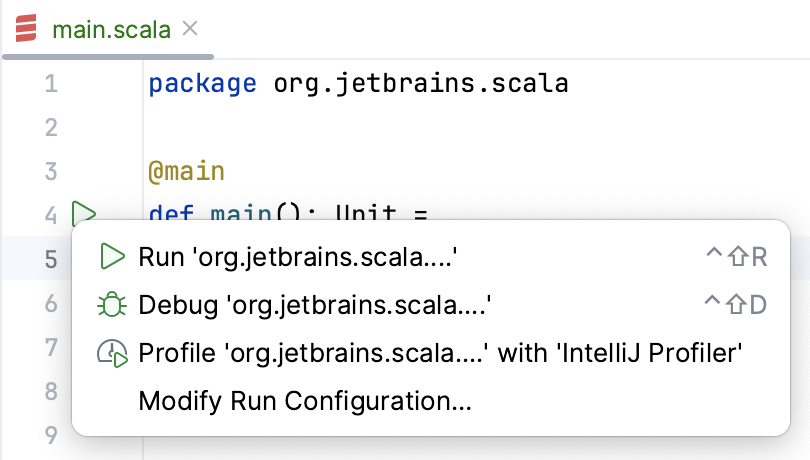
Task: Click the empty line 2 in the editor
Action: pyautogui.click(x=400, y=127)
